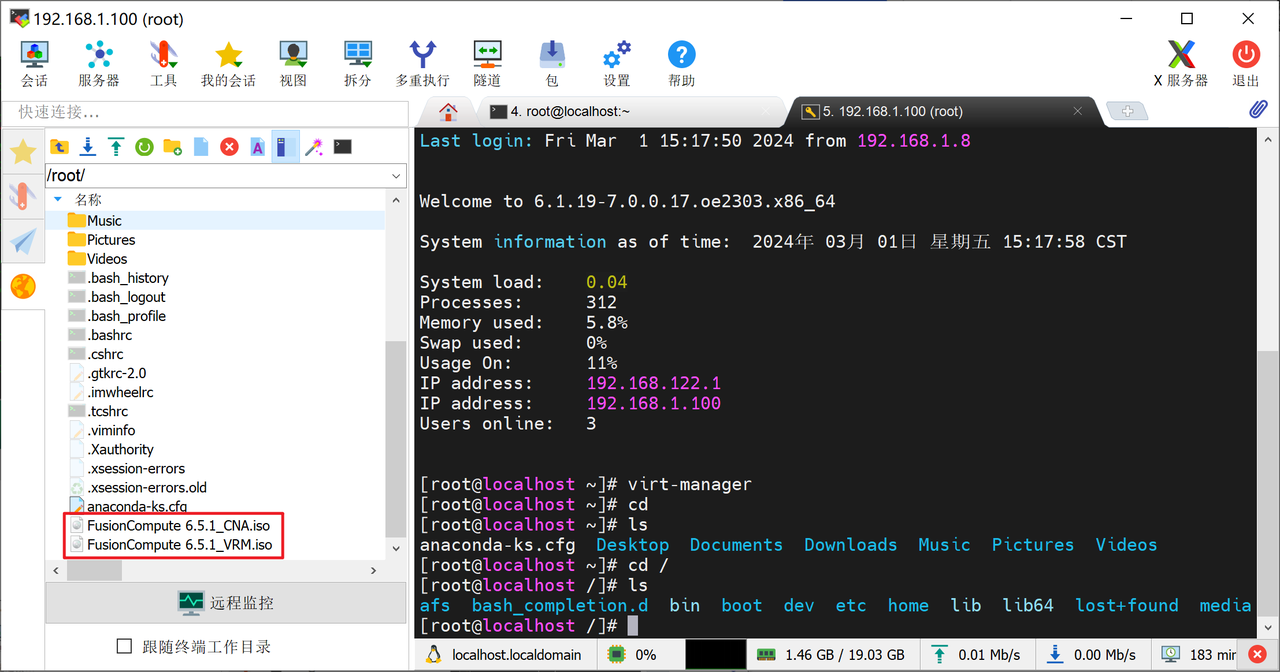1280x672 pixels.
Task: Open the 多重执行 MultiExec tool
Action: [422, 63]
